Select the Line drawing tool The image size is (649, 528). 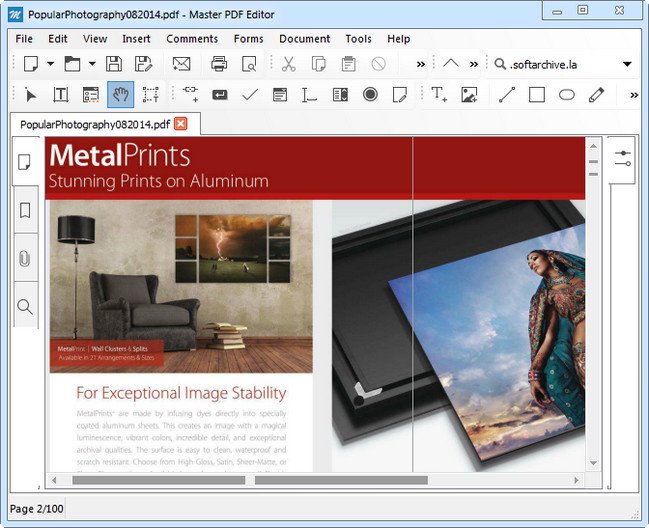coord(507,95)
